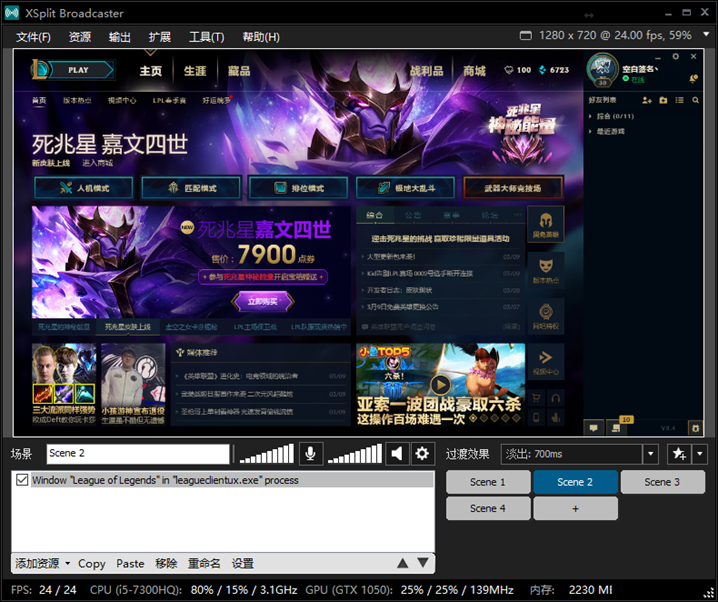The height and width of the screenshot is (602, 718).
Task: Move source down with down arrow
Action: tap(423, 563)
